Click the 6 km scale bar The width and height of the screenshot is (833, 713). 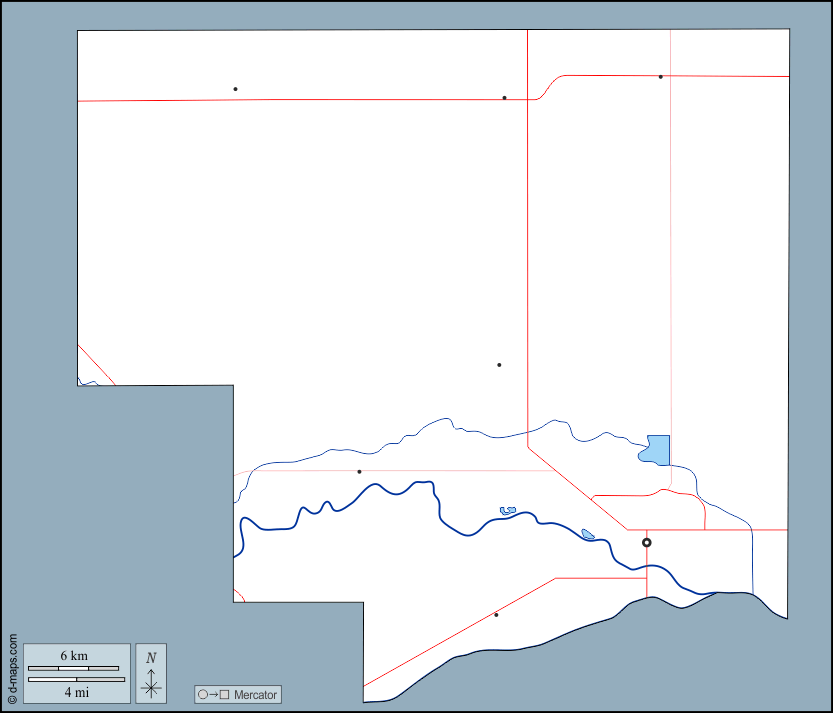(73, 668)
